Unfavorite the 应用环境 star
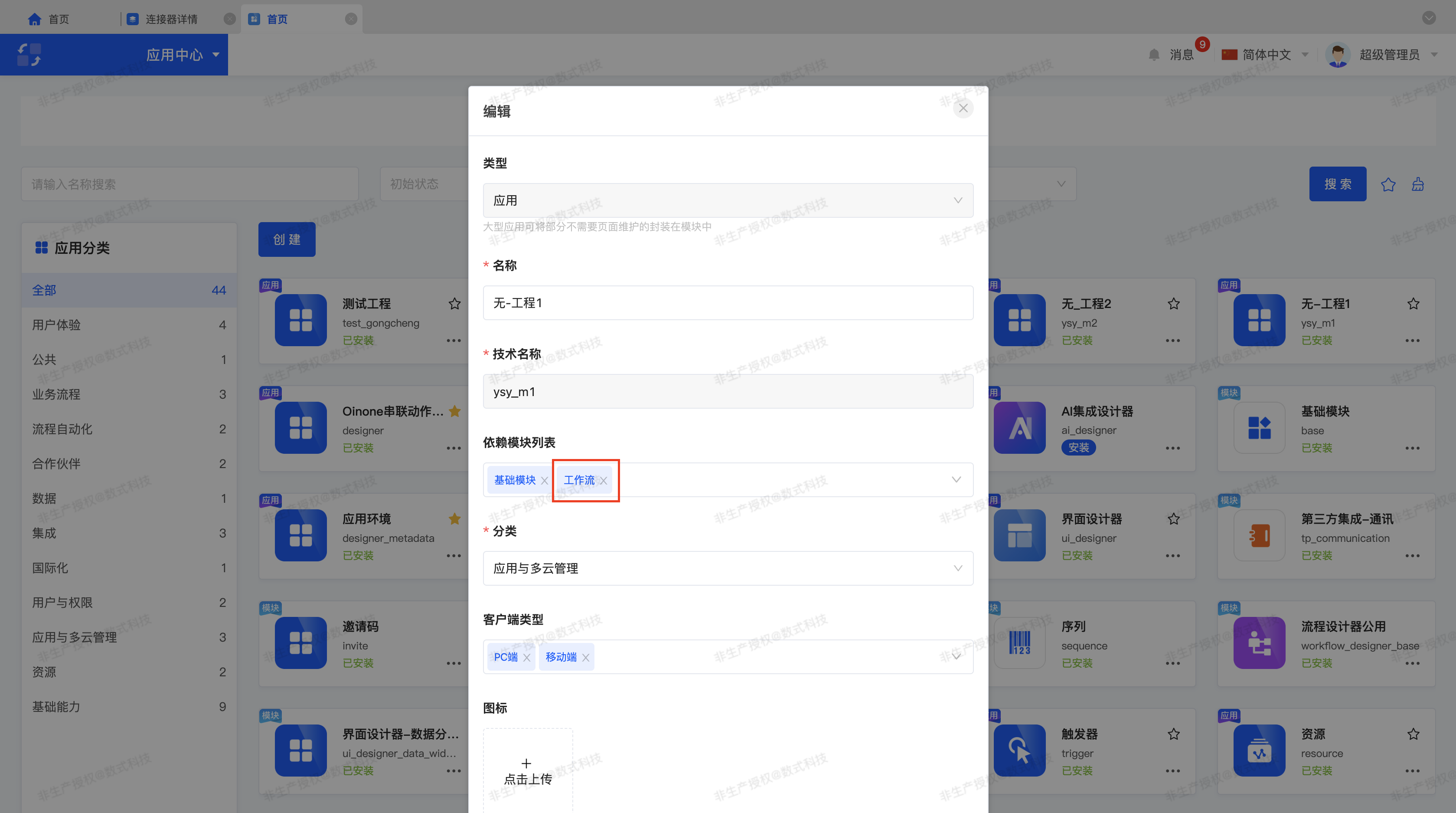 click(x=454, y=519)
